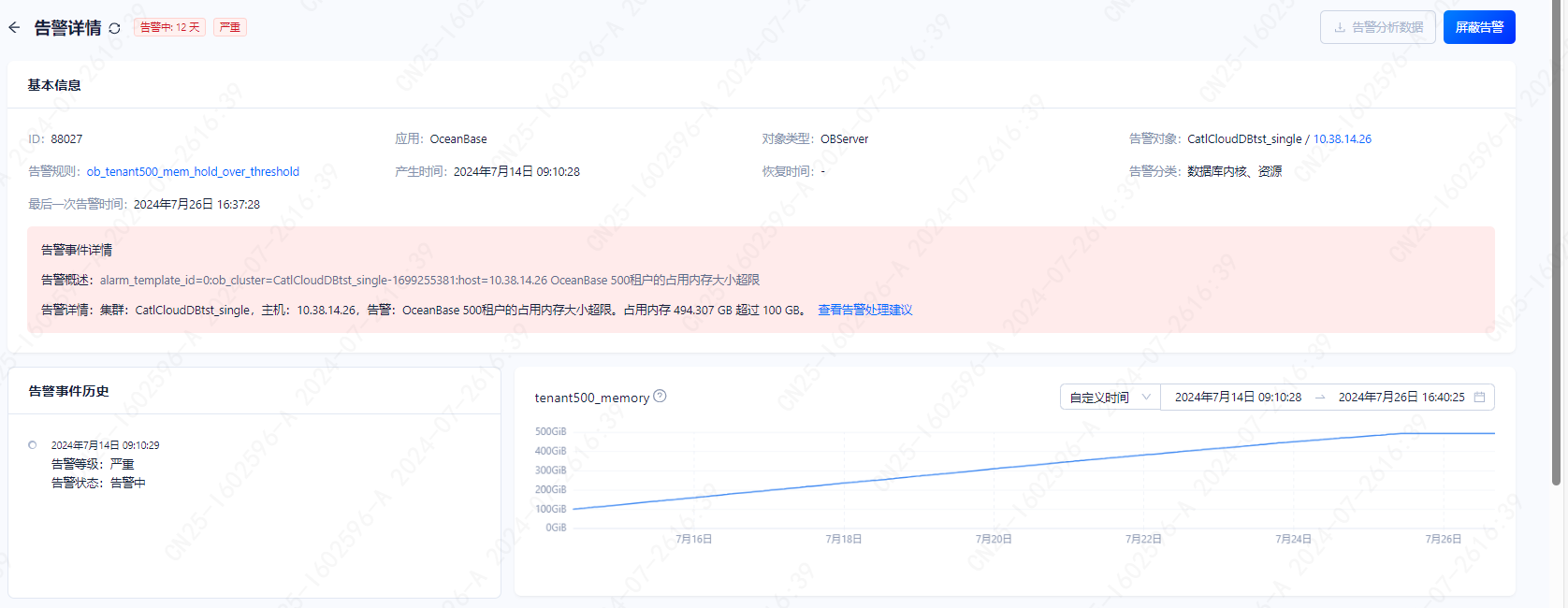Click the back arrow beside 告警详情
The height and width of the screenshot is (608, 1568).
point(14,27)
